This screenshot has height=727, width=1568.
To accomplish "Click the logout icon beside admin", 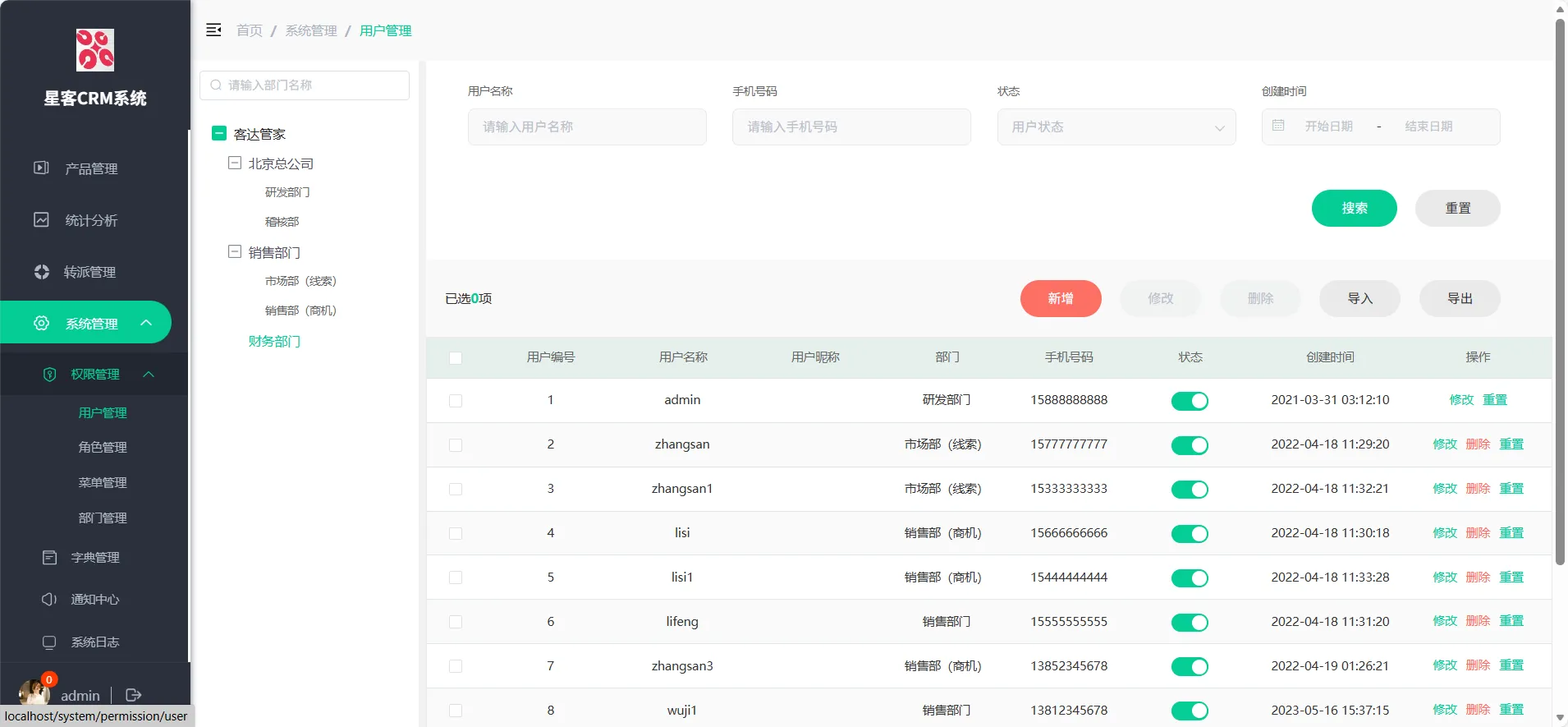I will [x=133, y=696].
